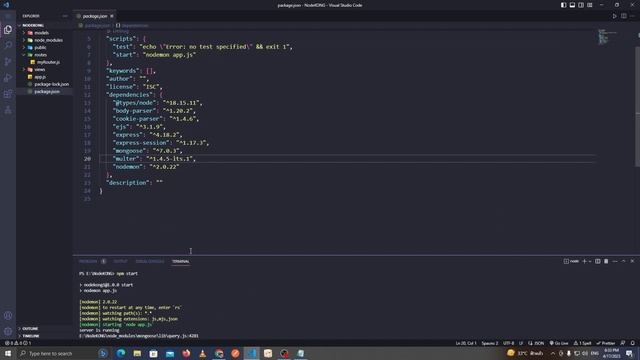This screenshot has width=640, height=360.
Task: Click the feedback icon in status bar
Action: (x=623, y=343)
